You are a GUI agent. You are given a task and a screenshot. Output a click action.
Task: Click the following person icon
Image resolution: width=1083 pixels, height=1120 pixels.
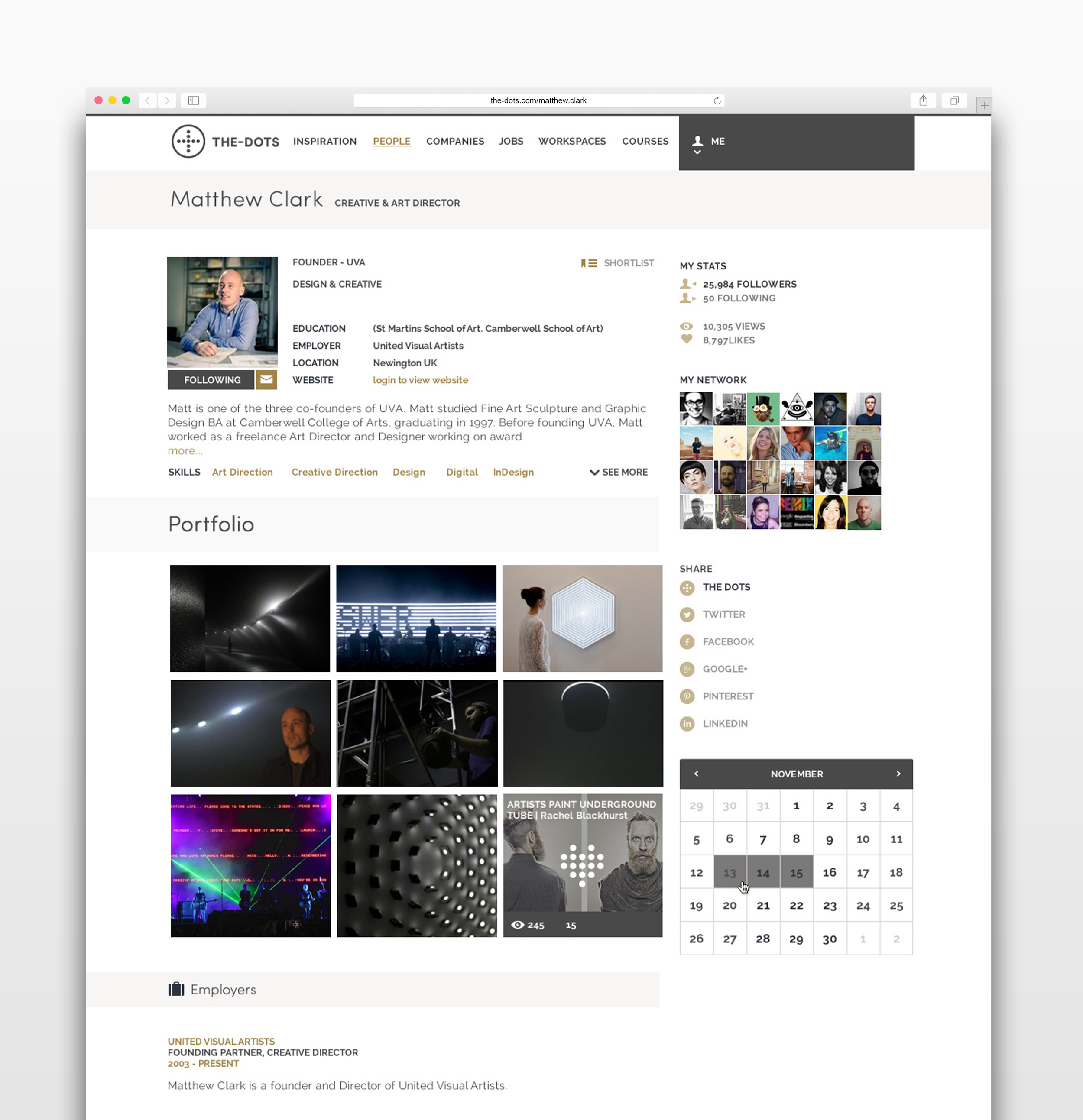click(x=687, y=298)
